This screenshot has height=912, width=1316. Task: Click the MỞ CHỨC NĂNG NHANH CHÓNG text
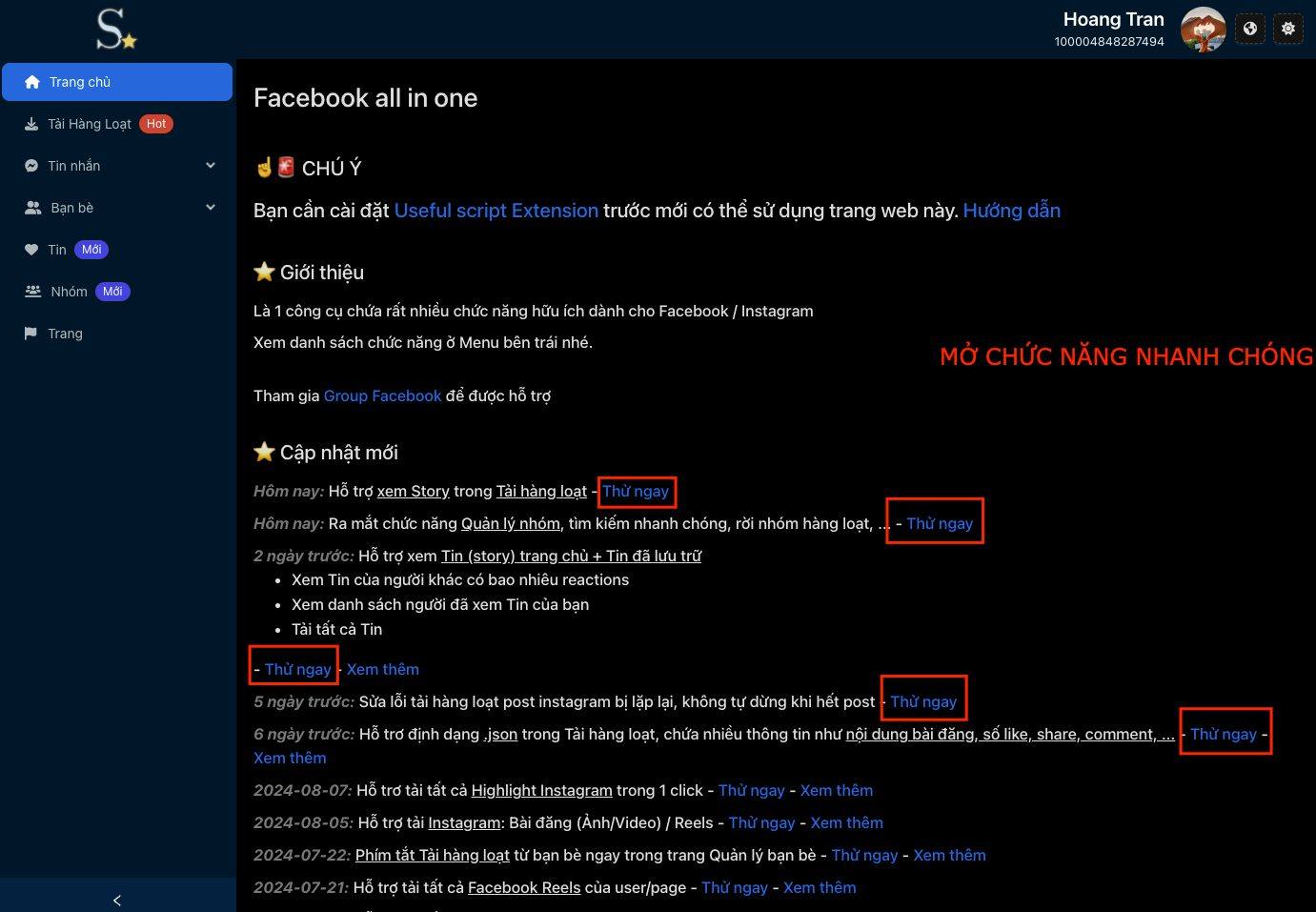pyautogui.click(x=1127, y=356)
